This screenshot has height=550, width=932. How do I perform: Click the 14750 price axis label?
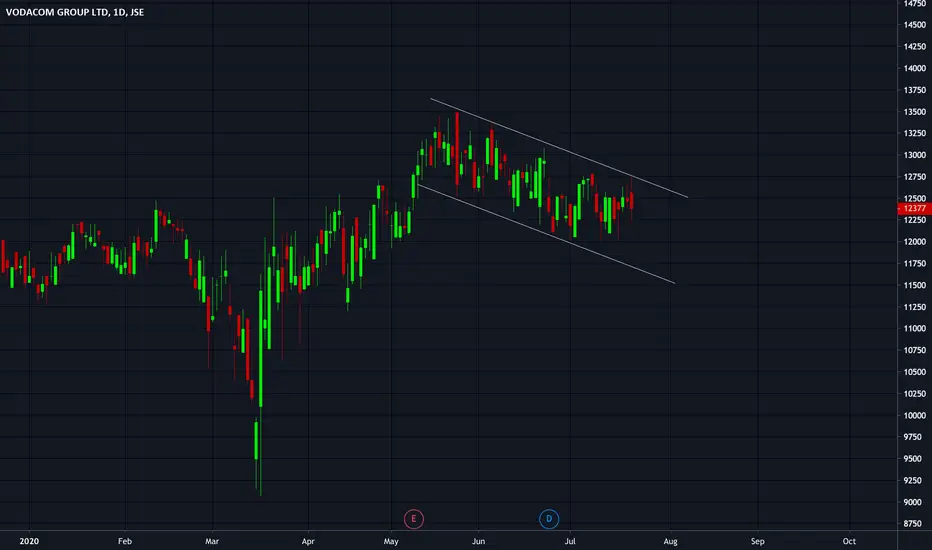click(915, 4)
